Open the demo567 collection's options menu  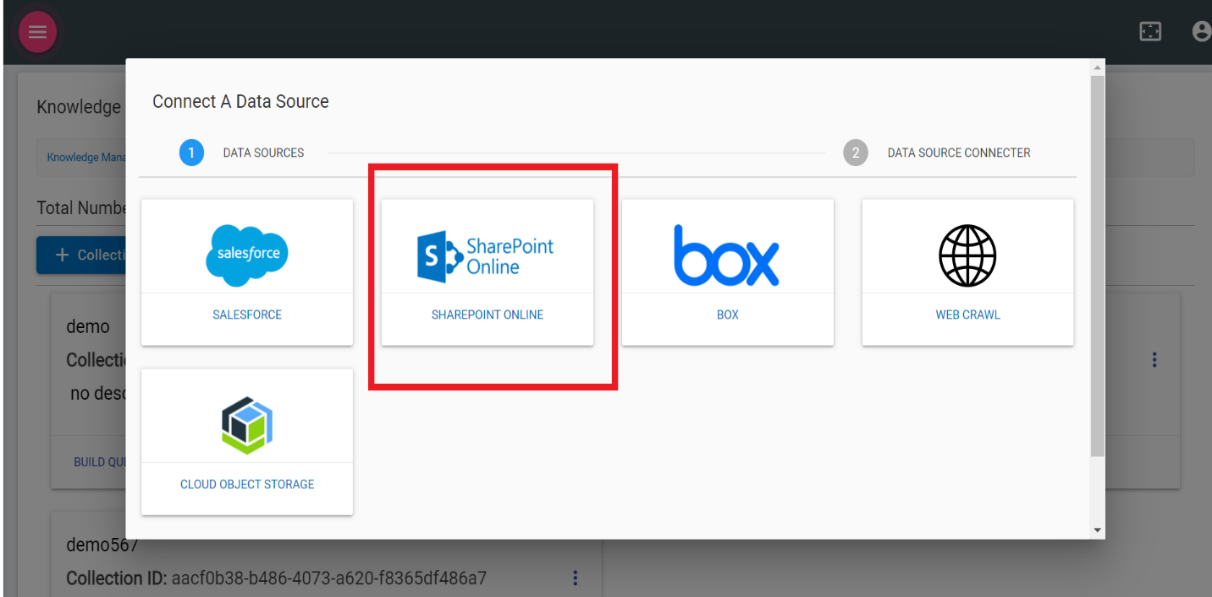[575, 578]
